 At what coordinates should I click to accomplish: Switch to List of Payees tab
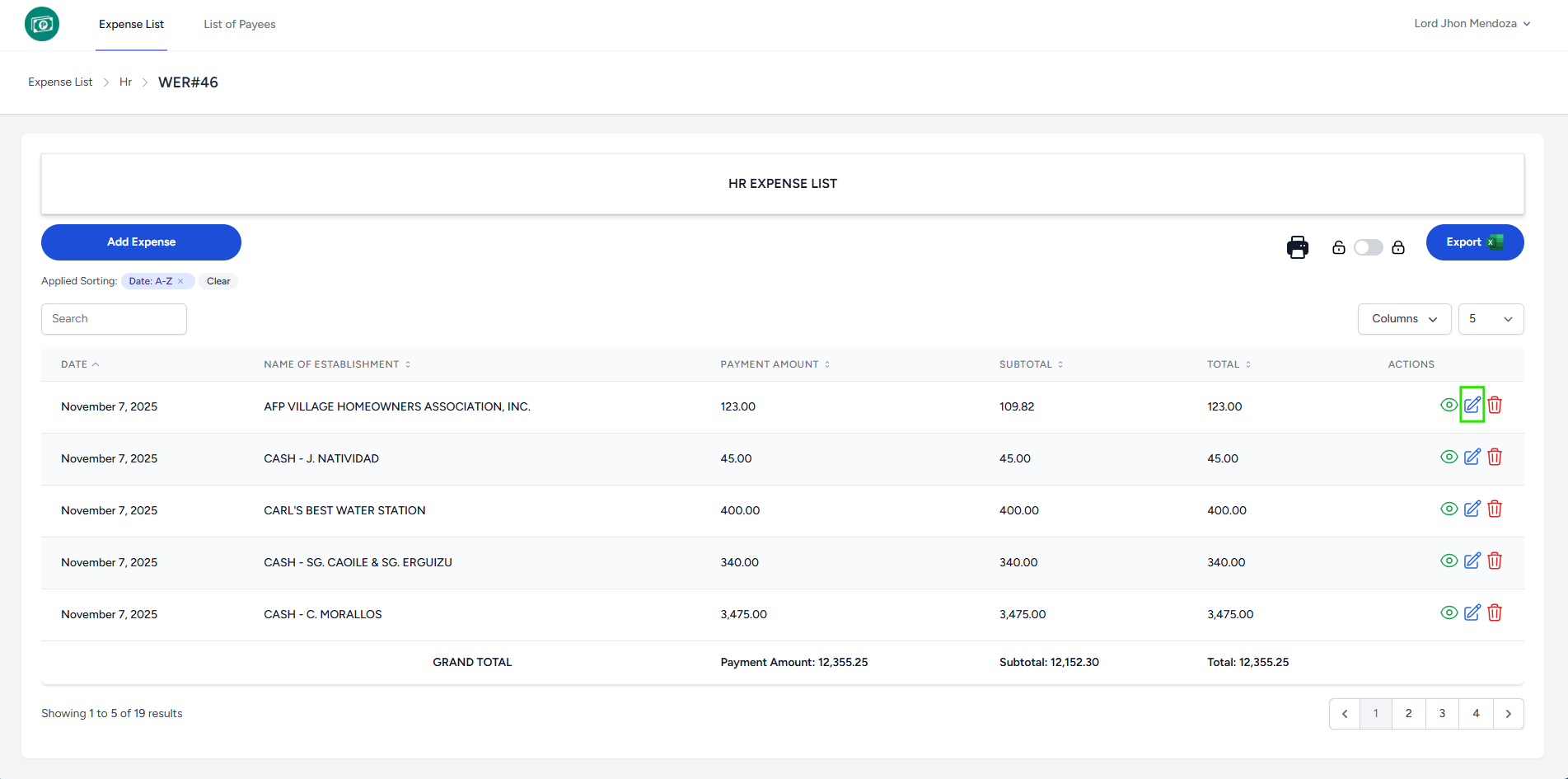(x=240, y=25)
